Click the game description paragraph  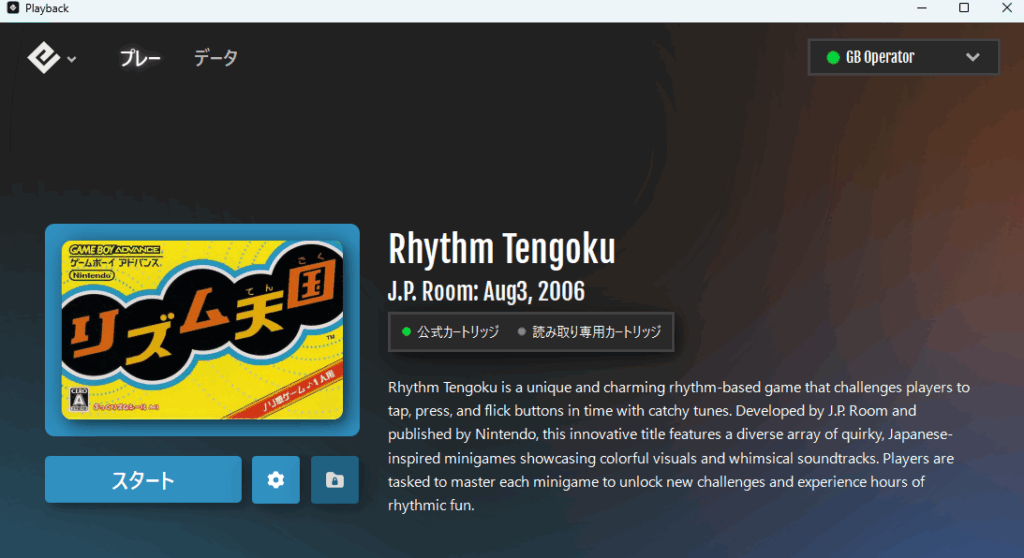coord(679,446)
